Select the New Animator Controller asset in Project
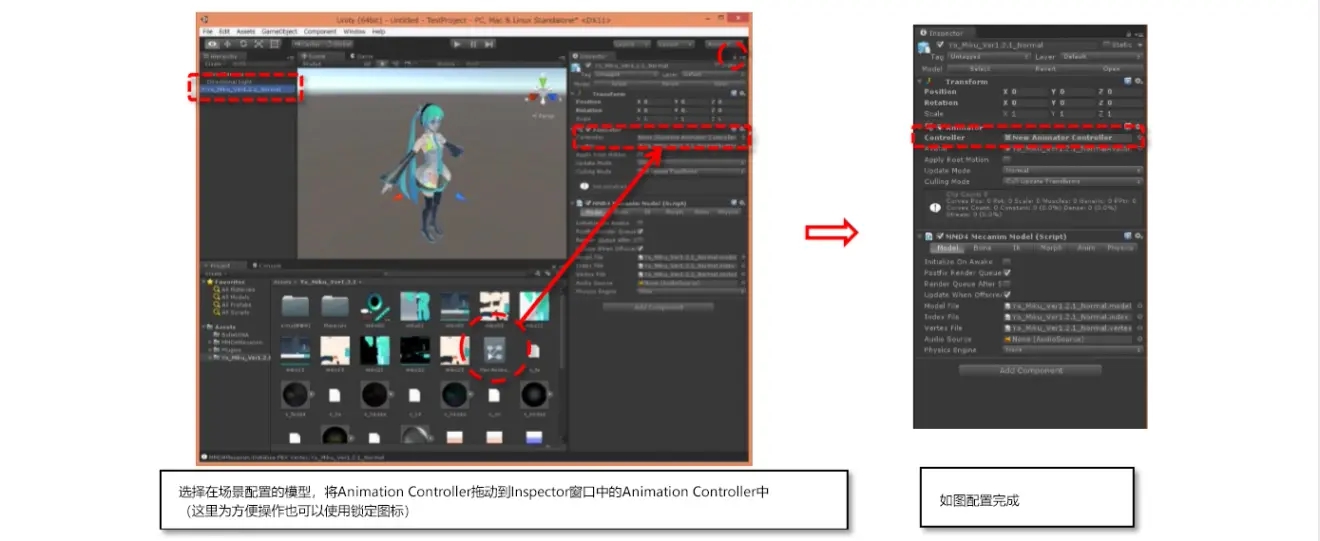The image size is (1320, 541). [495, 350]
